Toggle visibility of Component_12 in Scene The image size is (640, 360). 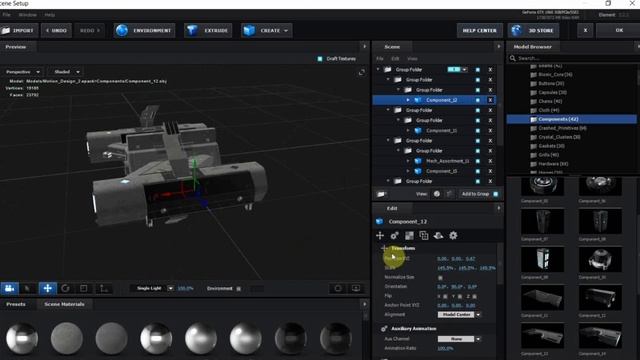[x=478, y=100]
